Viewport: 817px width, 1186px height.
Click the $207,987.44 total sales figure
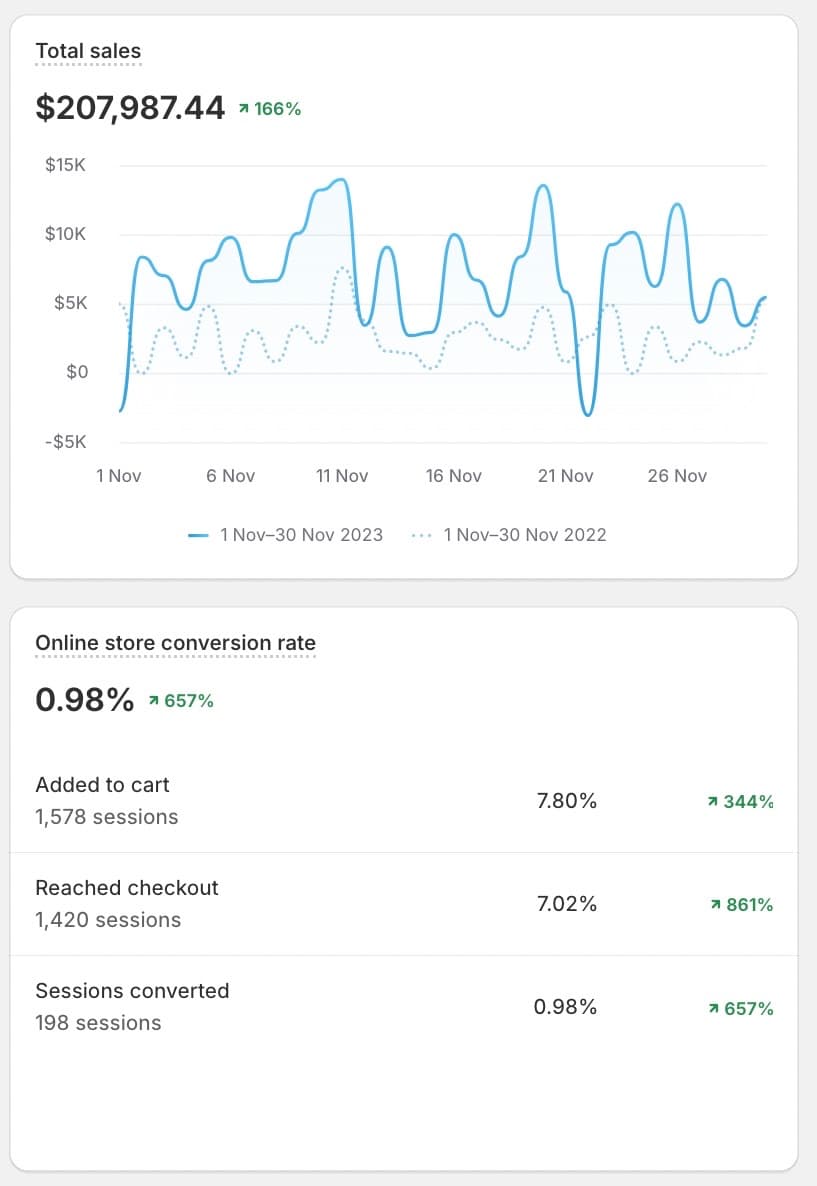pyautogui.click(x=130, y=107)
